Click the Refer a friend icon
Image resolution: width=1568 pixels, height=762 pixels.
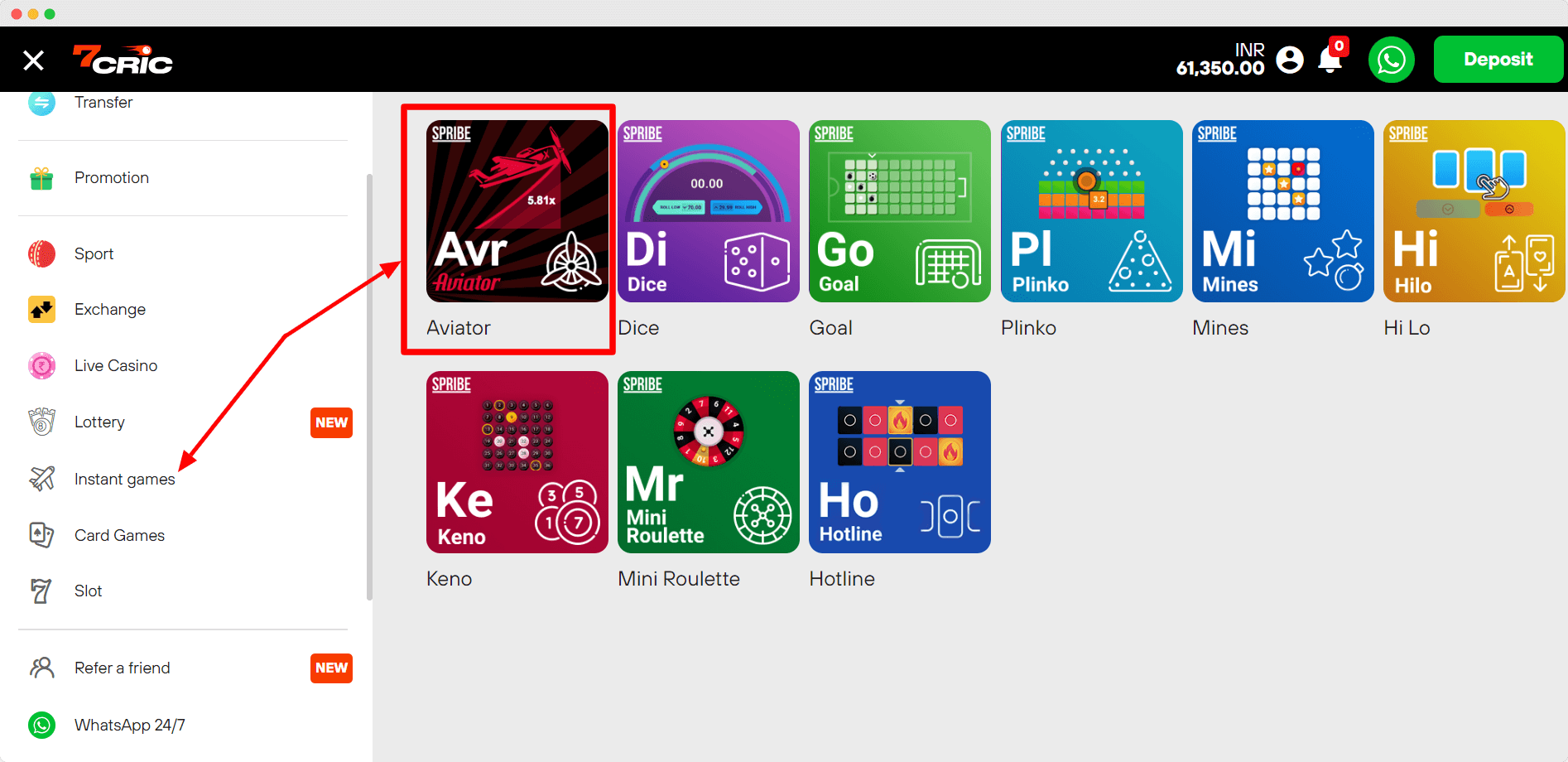[x=41, y=668]
